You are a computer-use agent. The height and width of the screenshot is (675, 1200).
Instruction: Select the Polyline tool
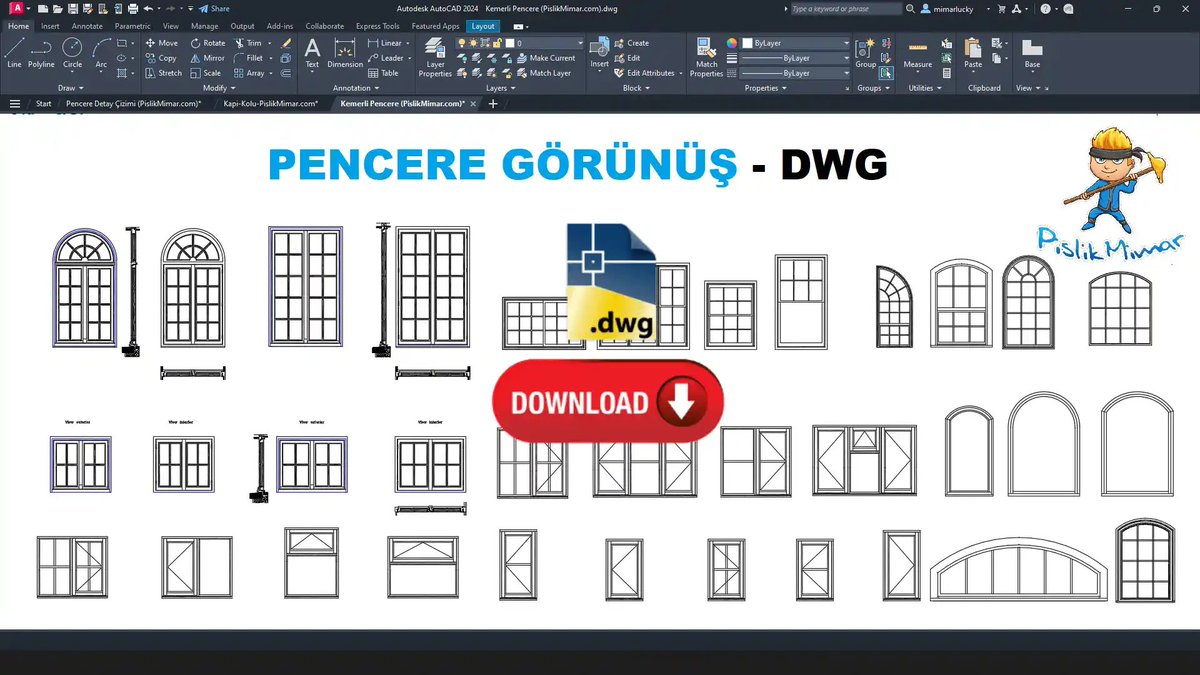(x=41, y=53)
